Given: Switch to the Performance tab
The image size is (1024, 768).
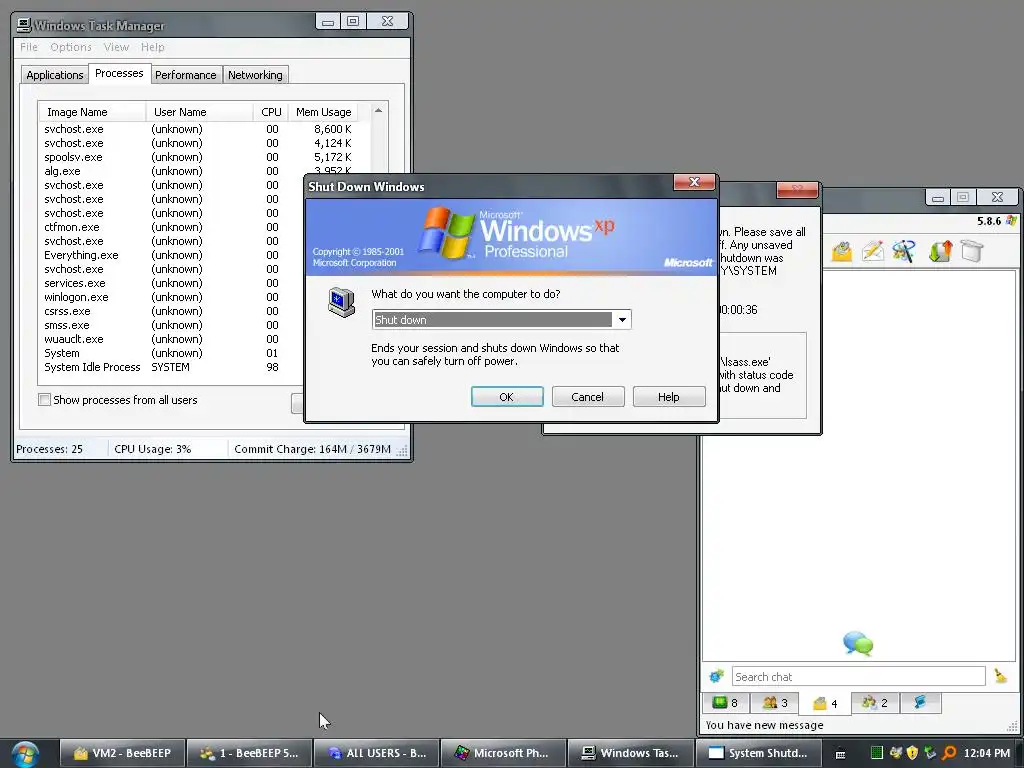Looking at the screenshot, I should (x=185, y=75).
